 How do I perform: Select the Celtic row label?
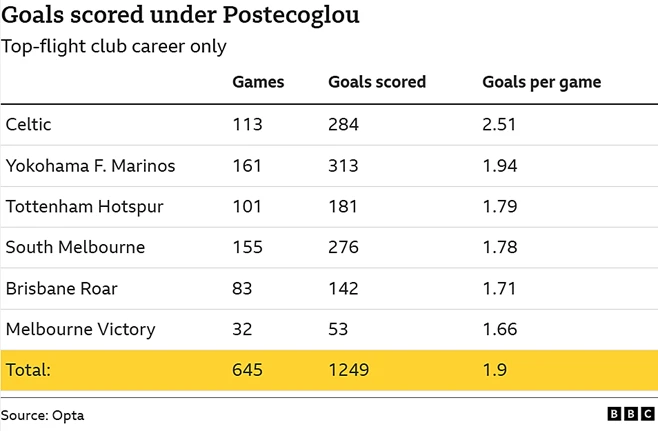(x=29, y=124)
